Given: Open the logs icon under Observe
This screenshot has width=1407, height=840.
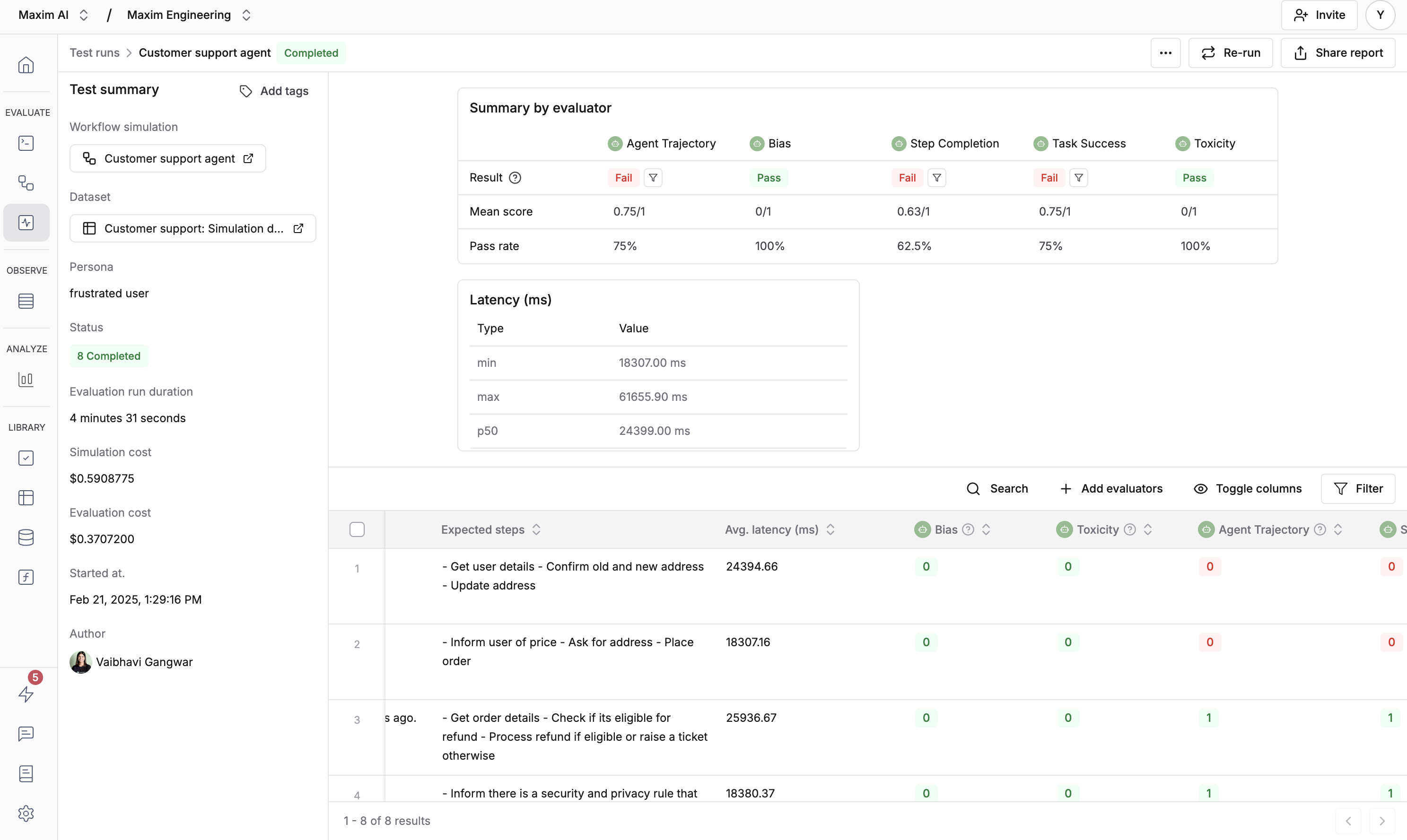Looking at the screenshot, I should (26, 301).
